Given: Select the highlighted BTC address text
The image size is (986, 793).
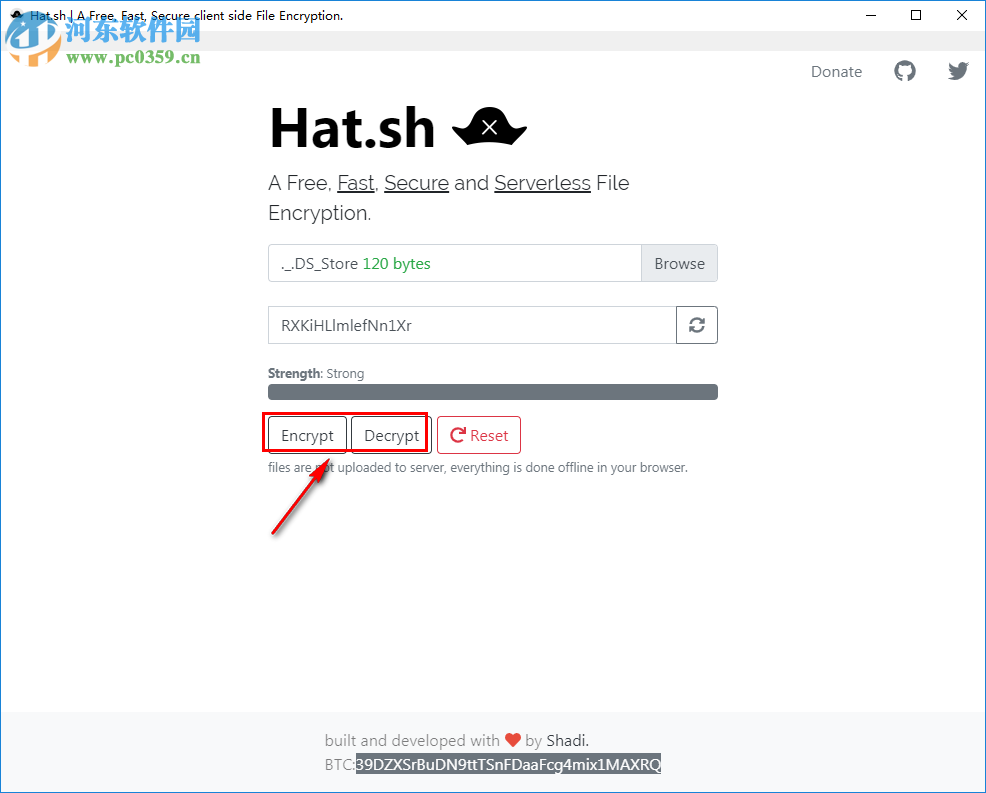Looking at the screenshot, I should pos(508,764).
